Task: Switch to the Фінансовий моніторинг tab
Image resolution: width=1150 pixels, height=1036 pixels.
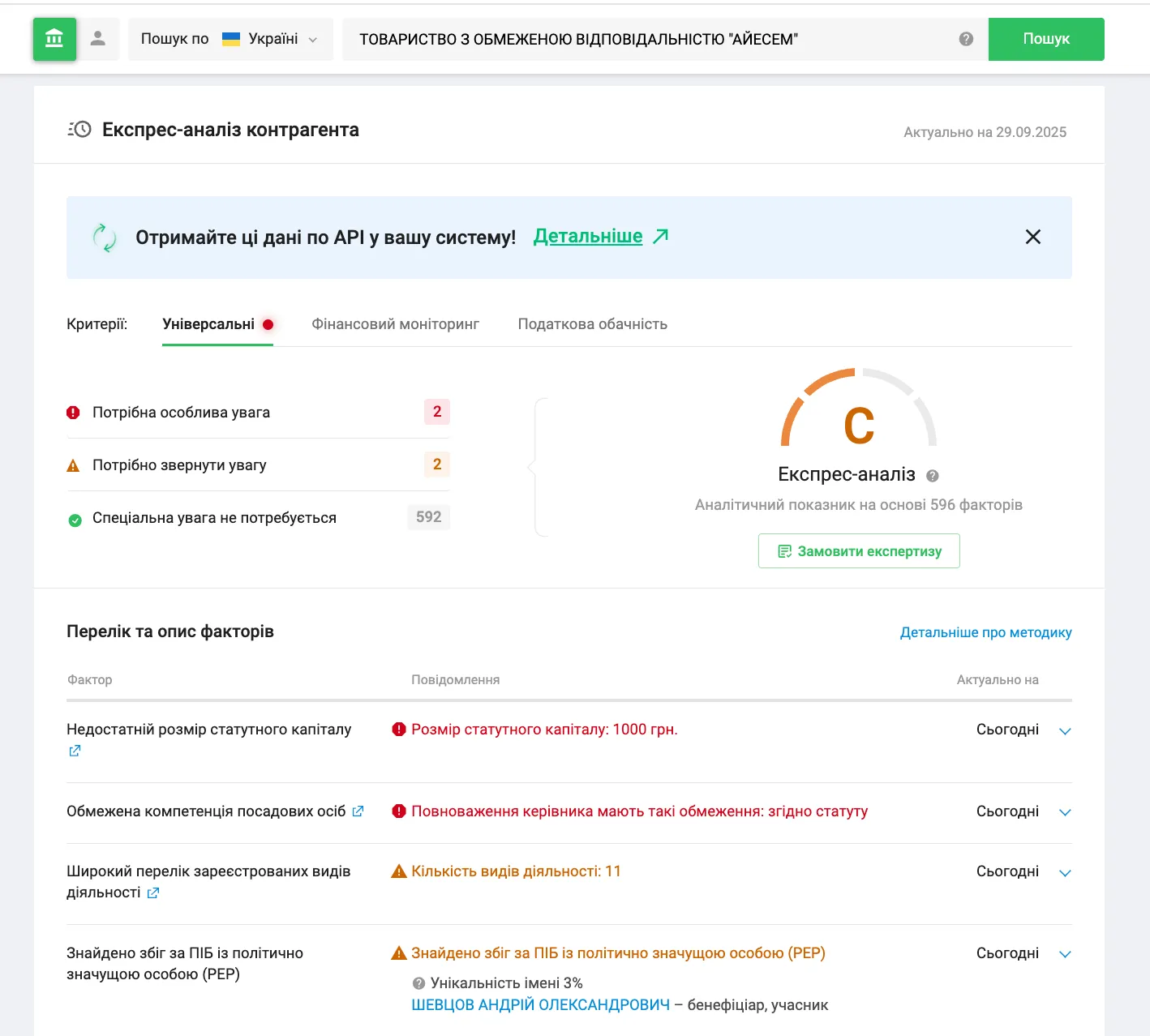Action: point(396,323)
